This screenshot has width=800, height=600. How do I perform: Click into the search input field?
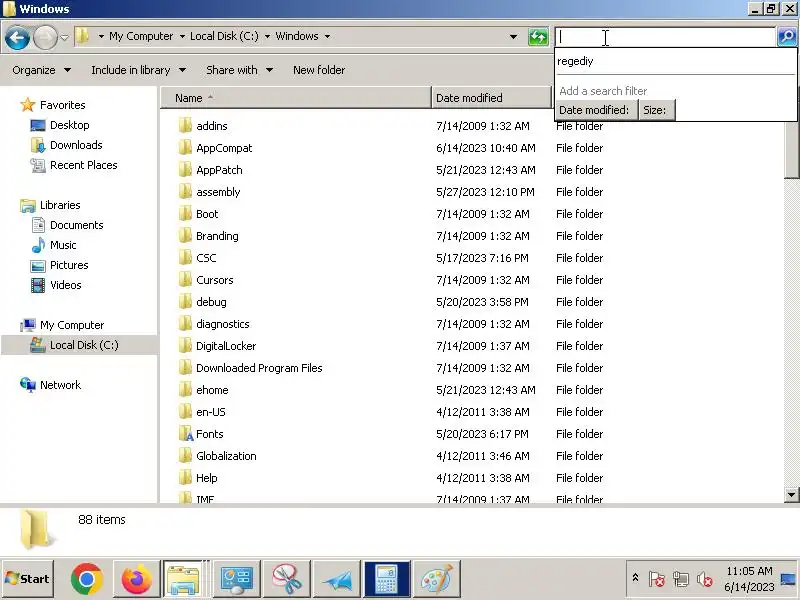pos(665,37)
